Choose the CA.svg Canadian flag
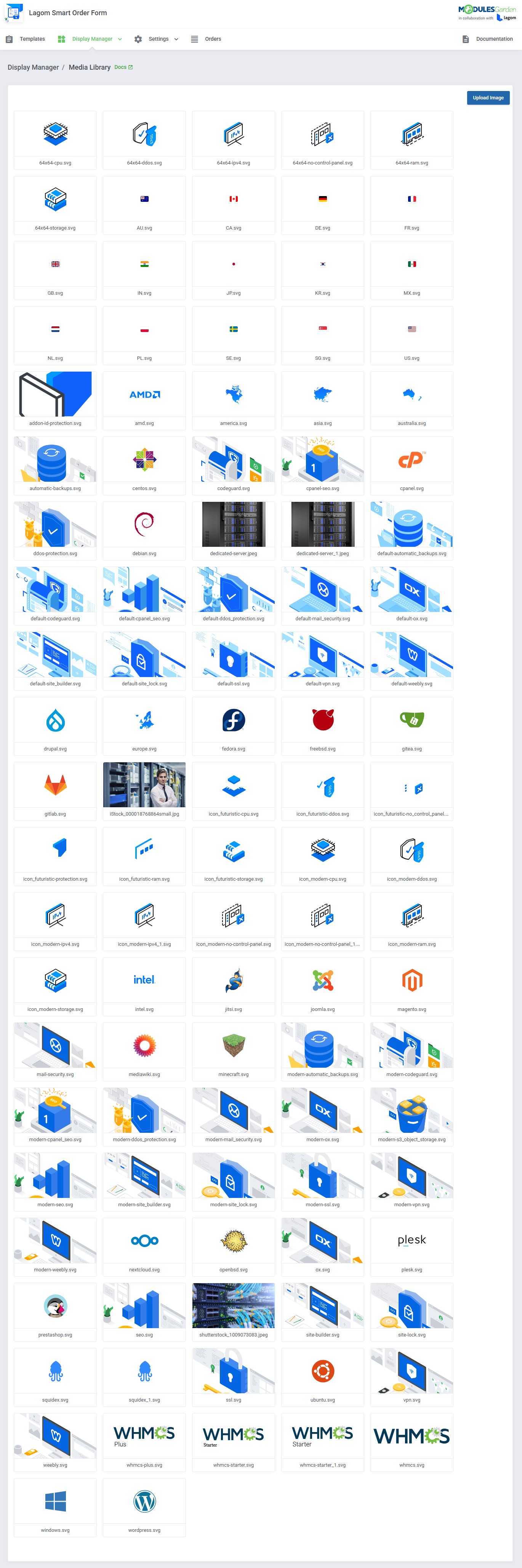This screenshot has height=1568, width=522. (x=233, y=199)
